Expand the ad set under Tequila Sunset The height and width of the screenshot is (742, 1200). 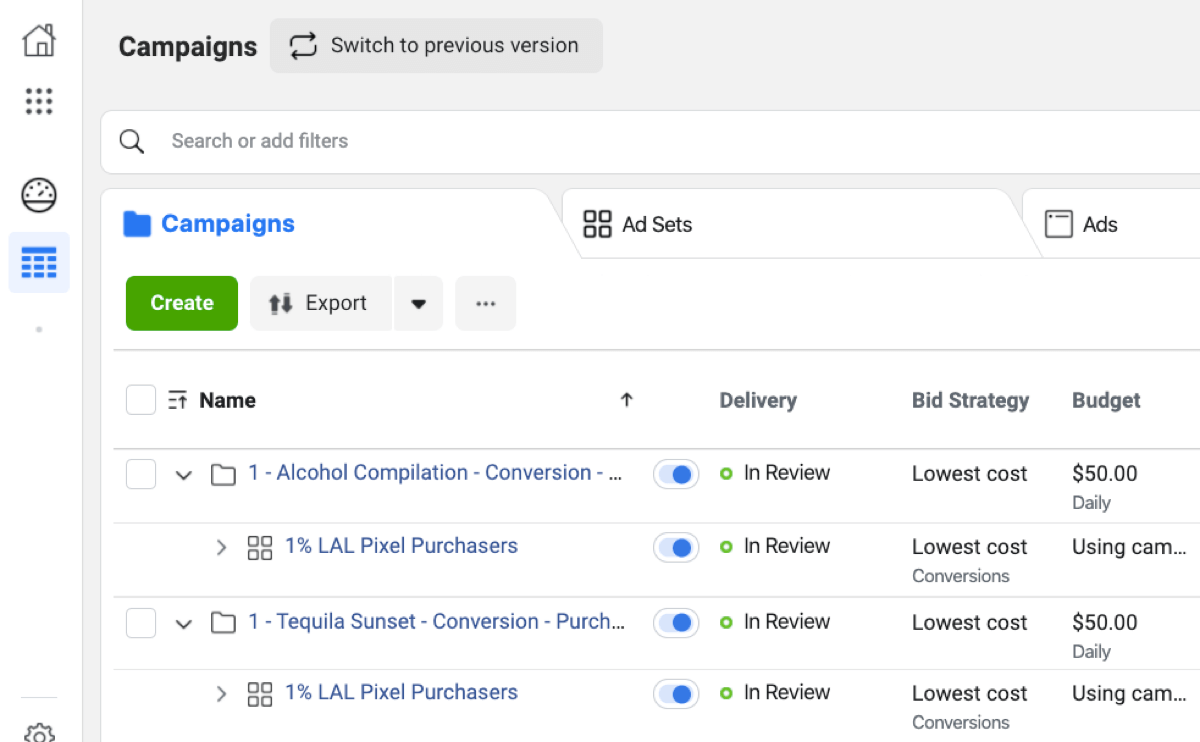coord(222,693)
